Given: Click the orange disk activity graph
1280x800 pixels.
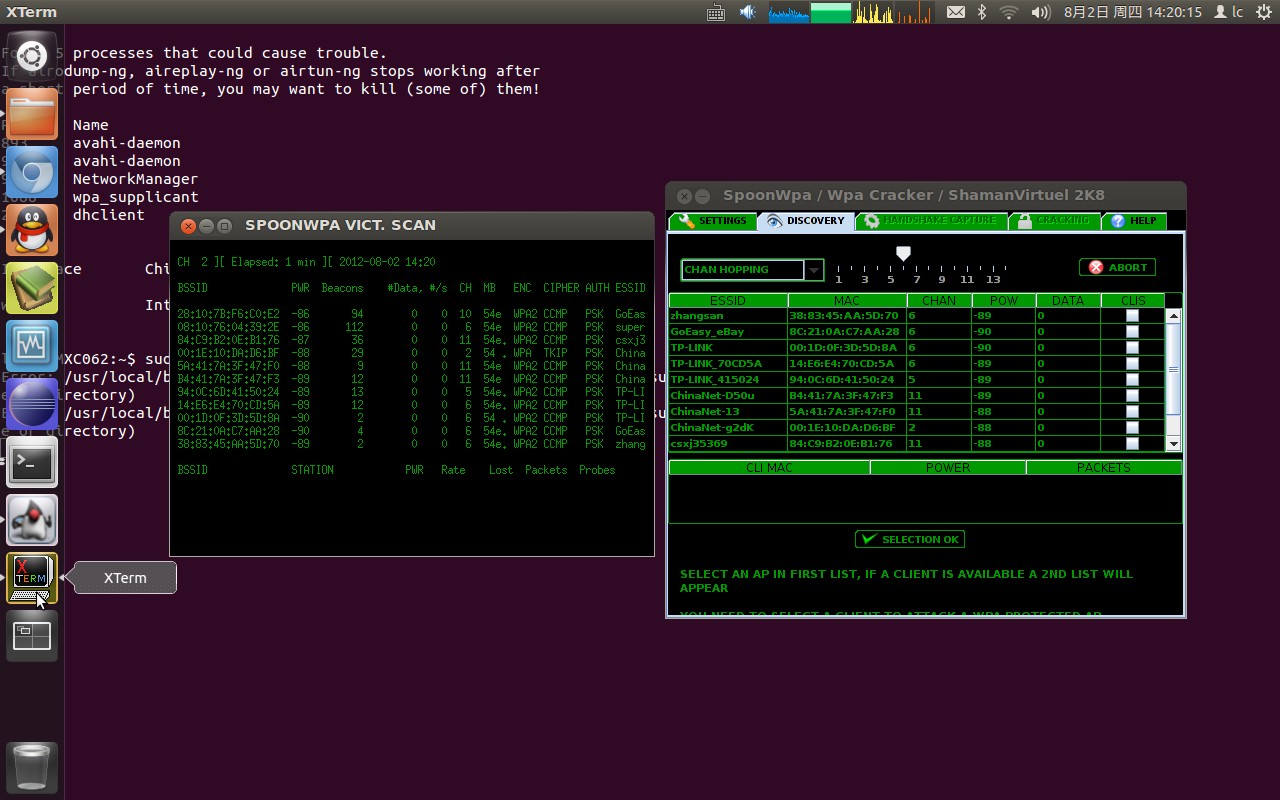Looking at the screenshot, I should [x=915, y=12].
